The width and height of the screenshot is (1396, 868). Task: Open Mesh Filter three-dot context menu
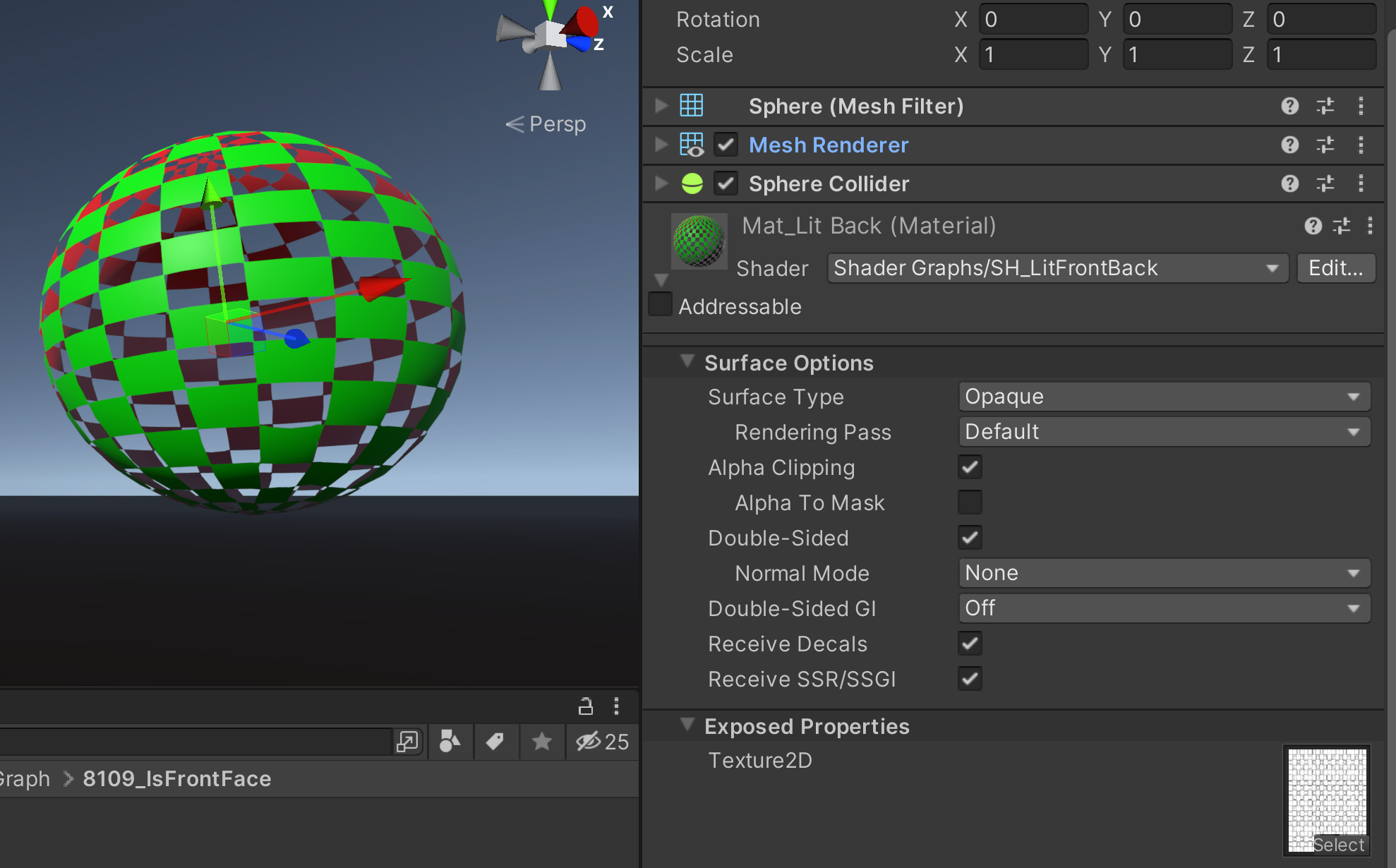(x=1361, y=106)
